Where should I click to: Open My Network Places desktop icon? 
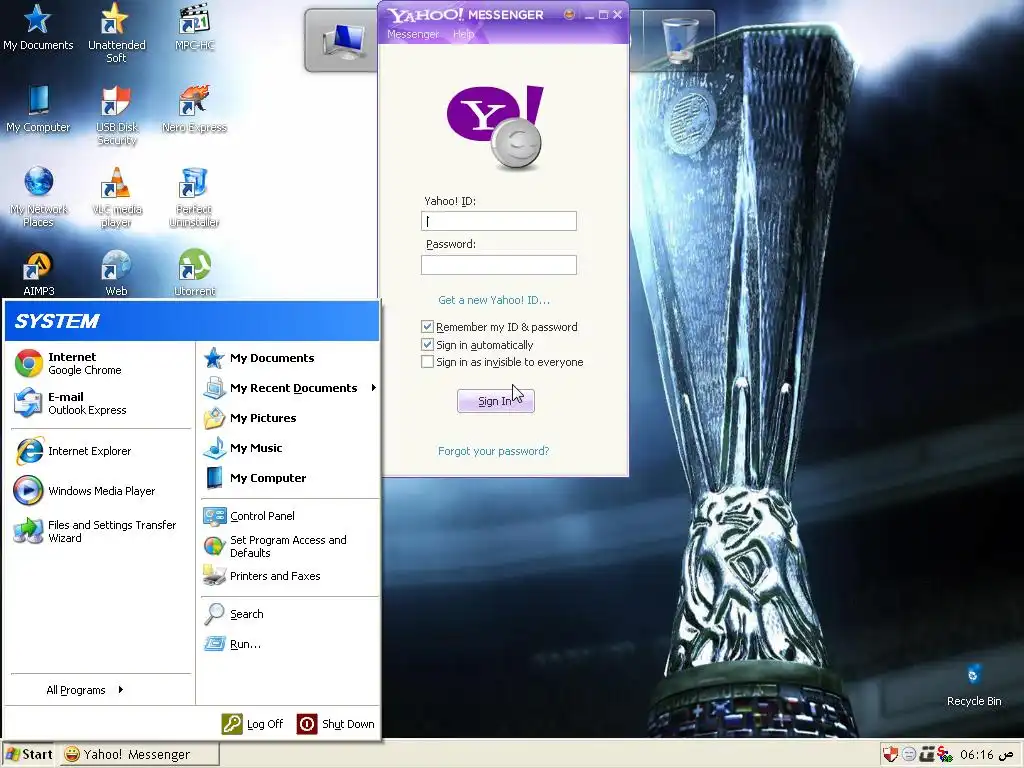click(x=38, y=197)
